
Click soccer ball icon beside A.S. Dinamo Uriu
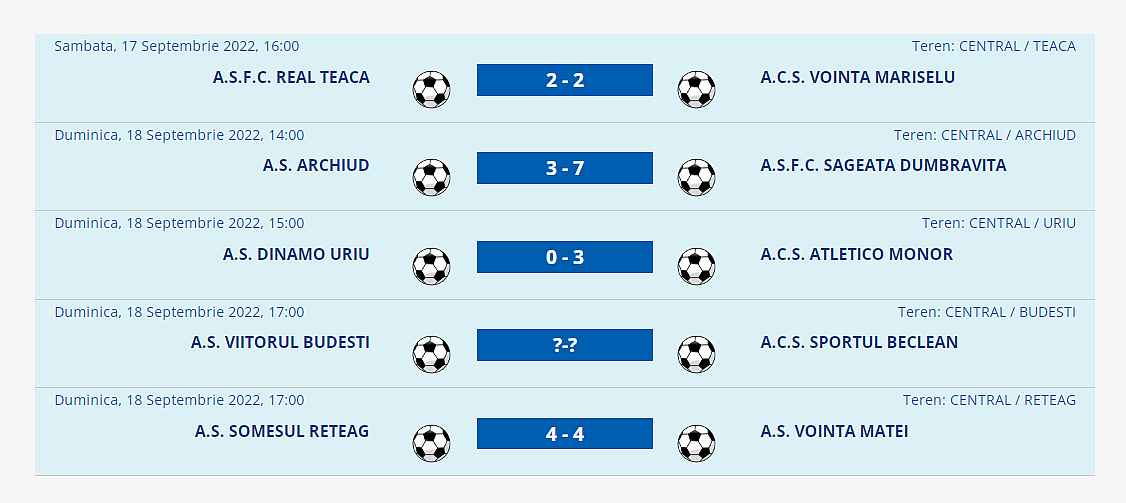431,266
